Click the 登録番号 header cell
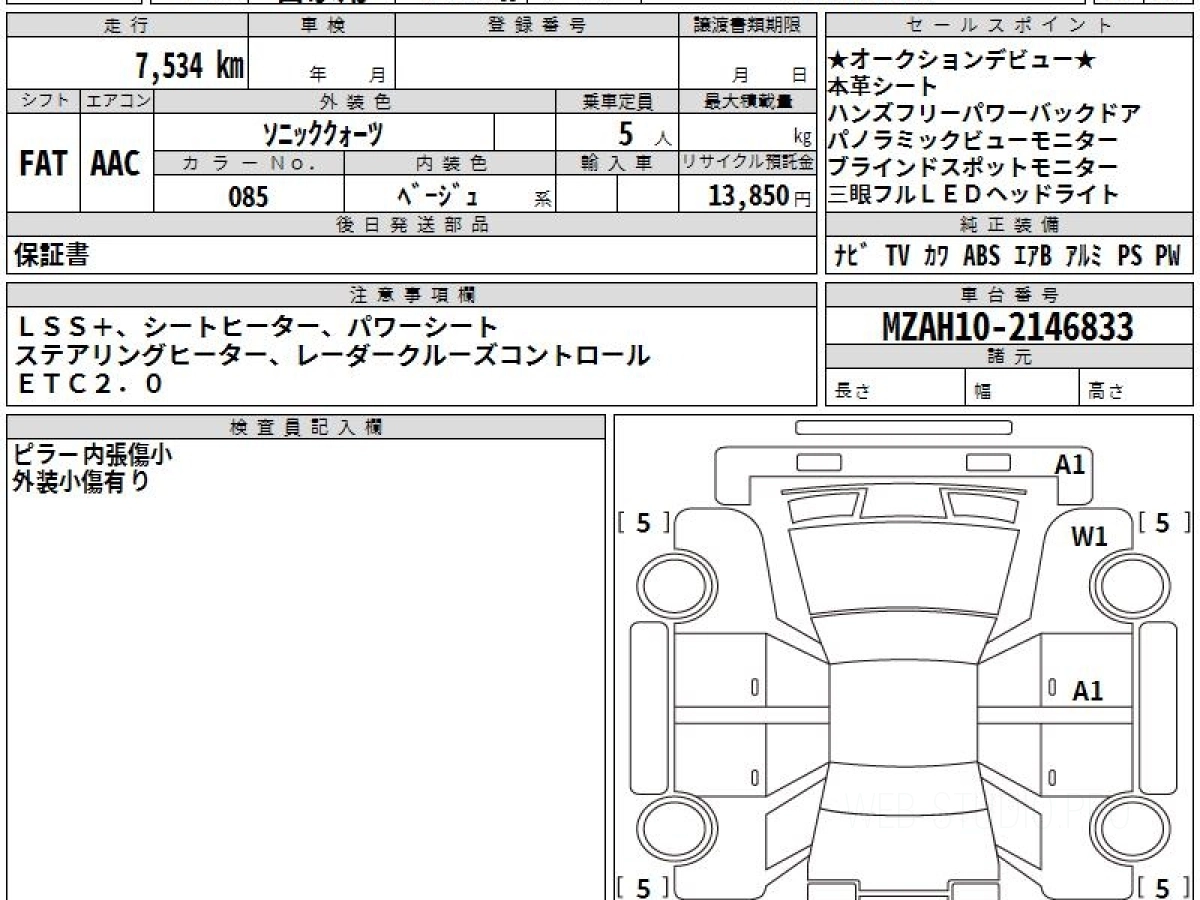 pyautogui.click(x=536, y=26)
